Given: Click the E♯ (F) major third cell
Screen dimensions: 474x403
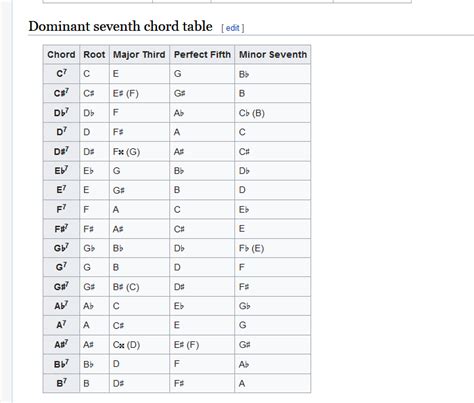Looking at the screenshot, I should [x=139, y=93].
